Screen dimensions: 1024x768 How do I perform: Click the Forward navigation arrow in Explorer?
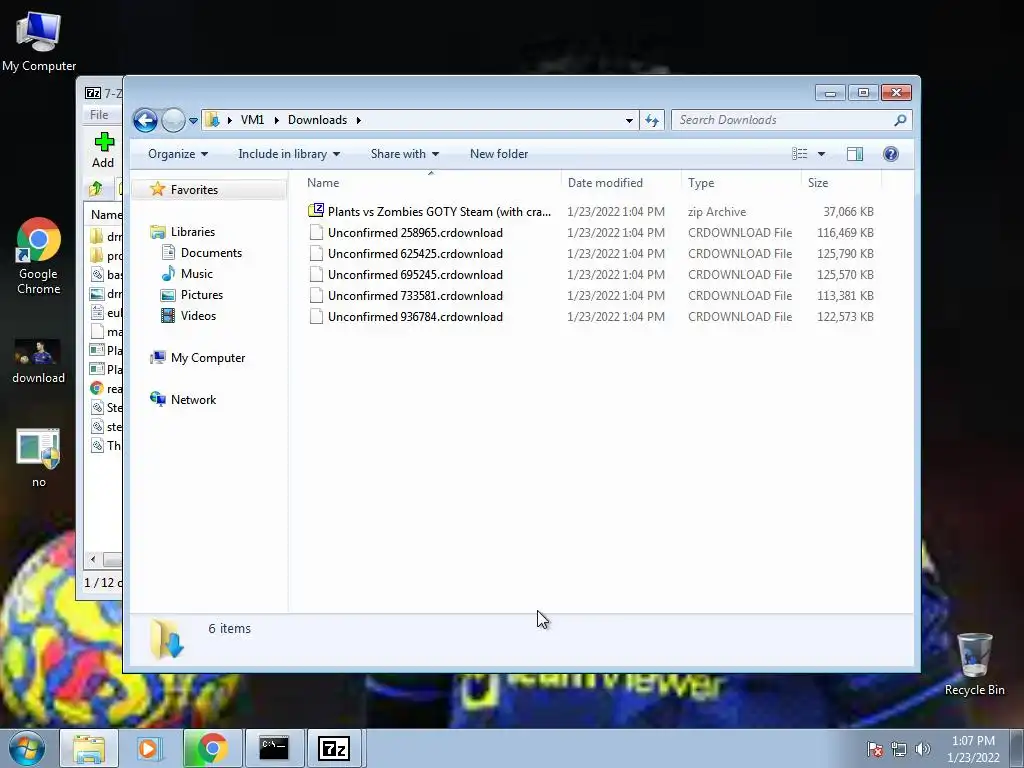tap(173, 120)
